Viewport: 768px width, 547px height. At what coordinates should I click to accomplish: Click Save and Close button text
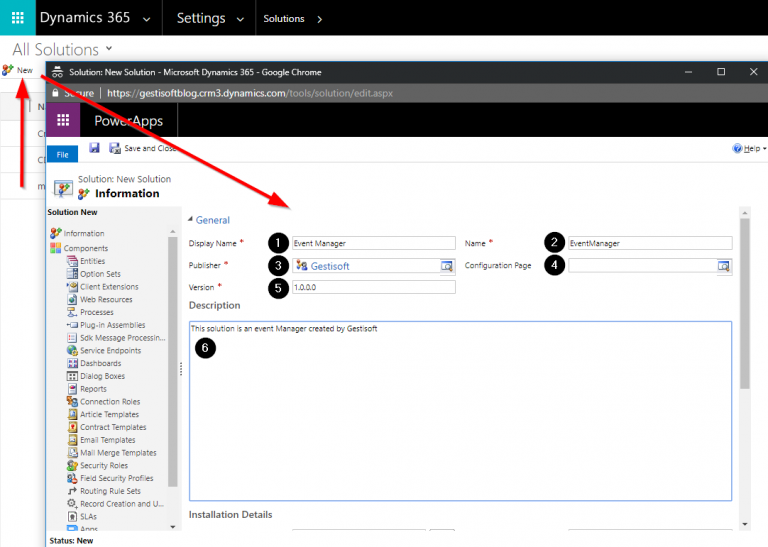[x=150, y=148]
